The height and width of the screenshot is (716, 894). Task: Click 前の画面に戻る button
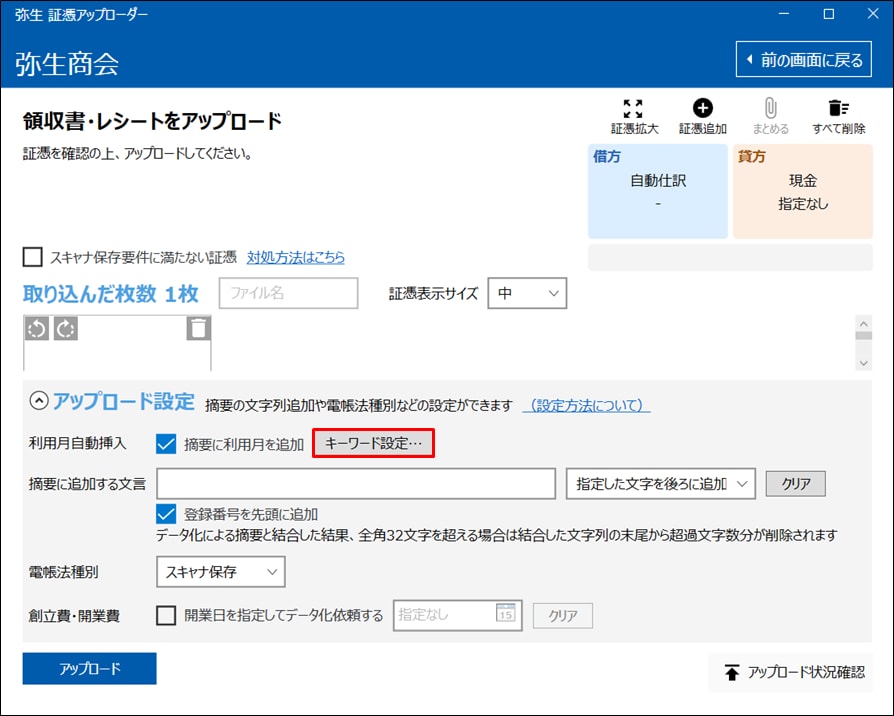point(803,60)
